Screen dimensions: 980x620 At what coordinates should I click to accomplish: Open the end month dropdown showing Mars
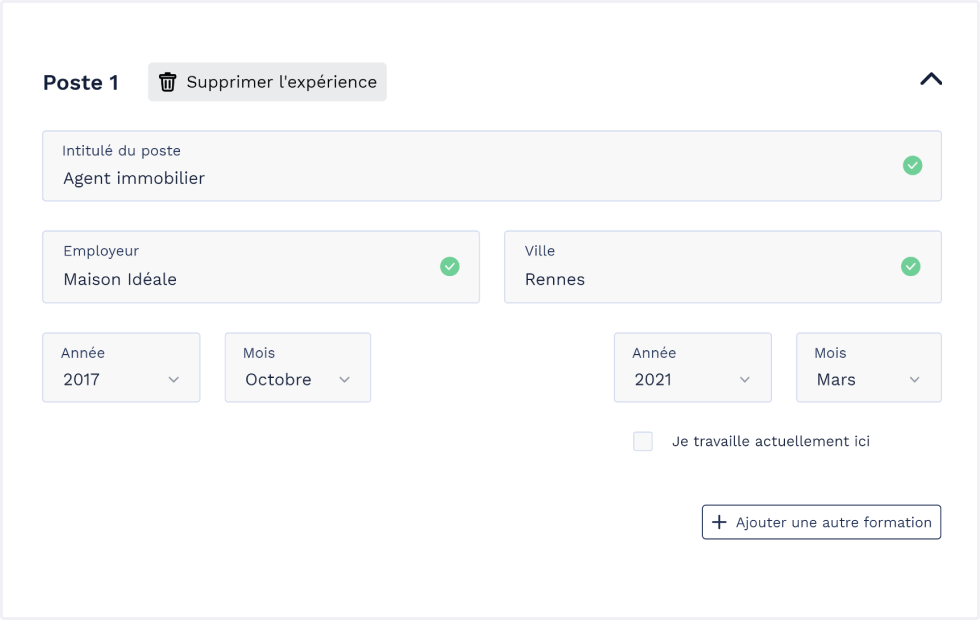(868, 367)
